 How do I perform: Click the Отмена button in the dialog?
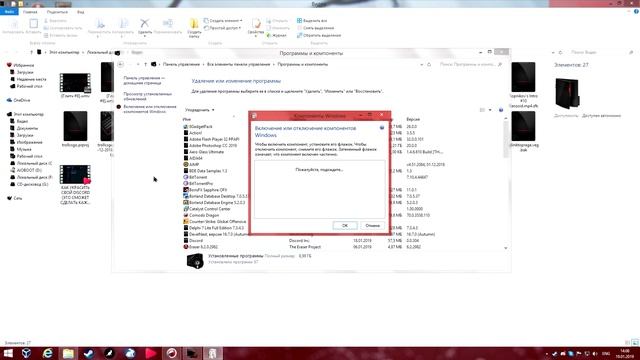(372, 226)
